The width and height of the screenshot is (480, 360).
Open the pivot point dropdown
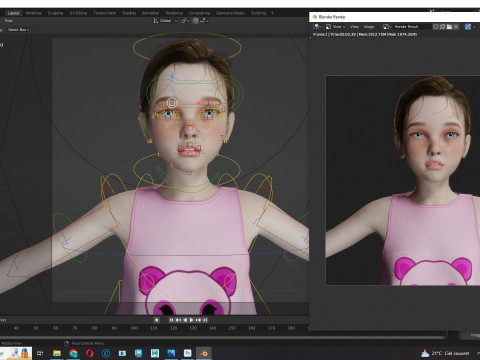click(x=185, y=21)
